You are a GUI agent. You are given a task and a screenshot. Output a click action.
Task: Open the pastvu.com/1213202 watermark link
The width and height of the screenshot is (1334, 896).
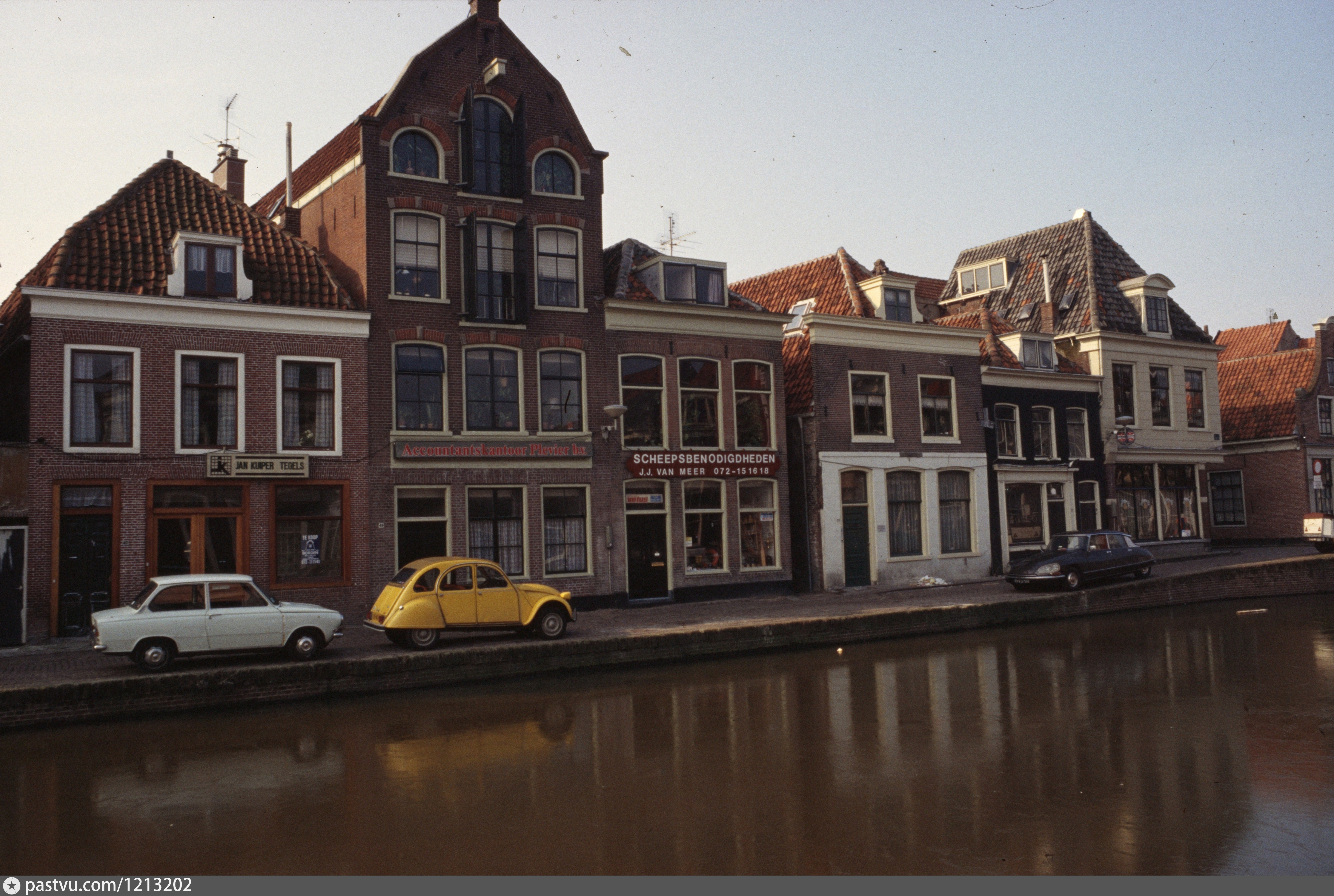tap(109, 885)
